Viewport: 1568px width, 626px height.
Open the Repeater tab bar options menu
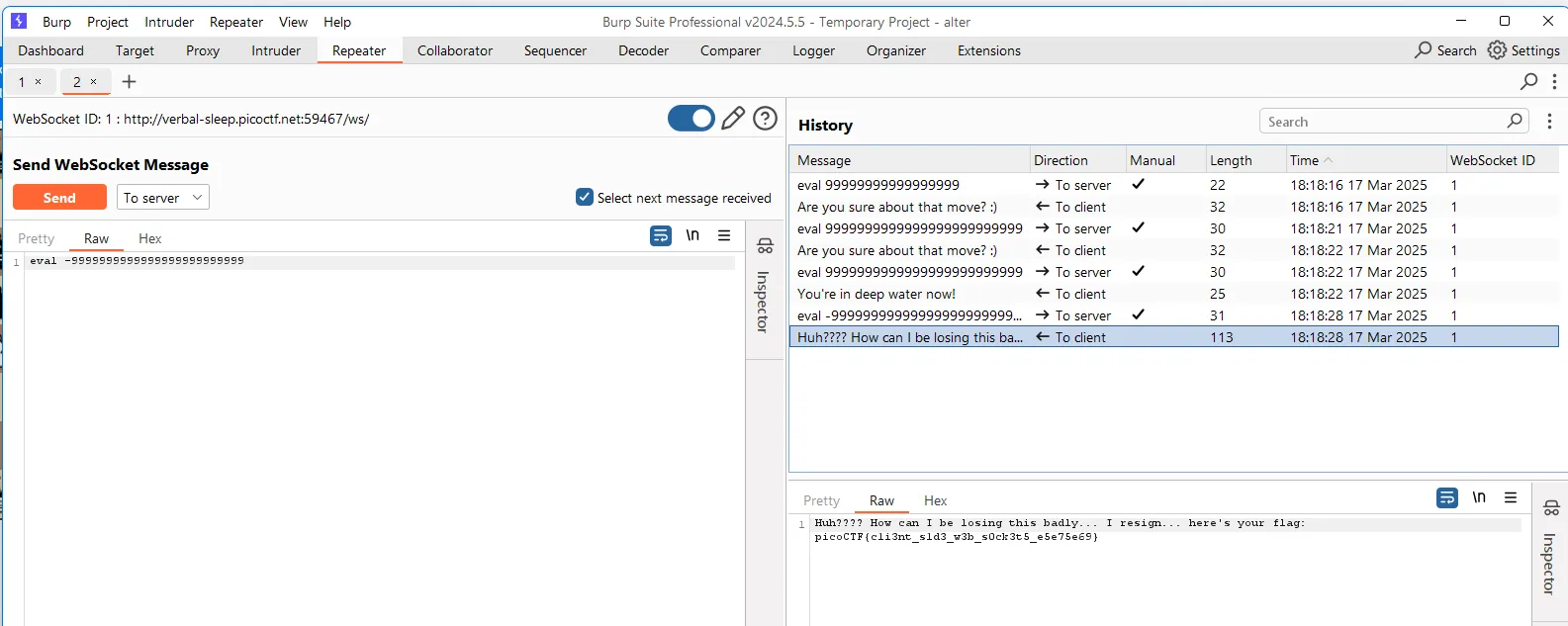(x=1554, y=81)
